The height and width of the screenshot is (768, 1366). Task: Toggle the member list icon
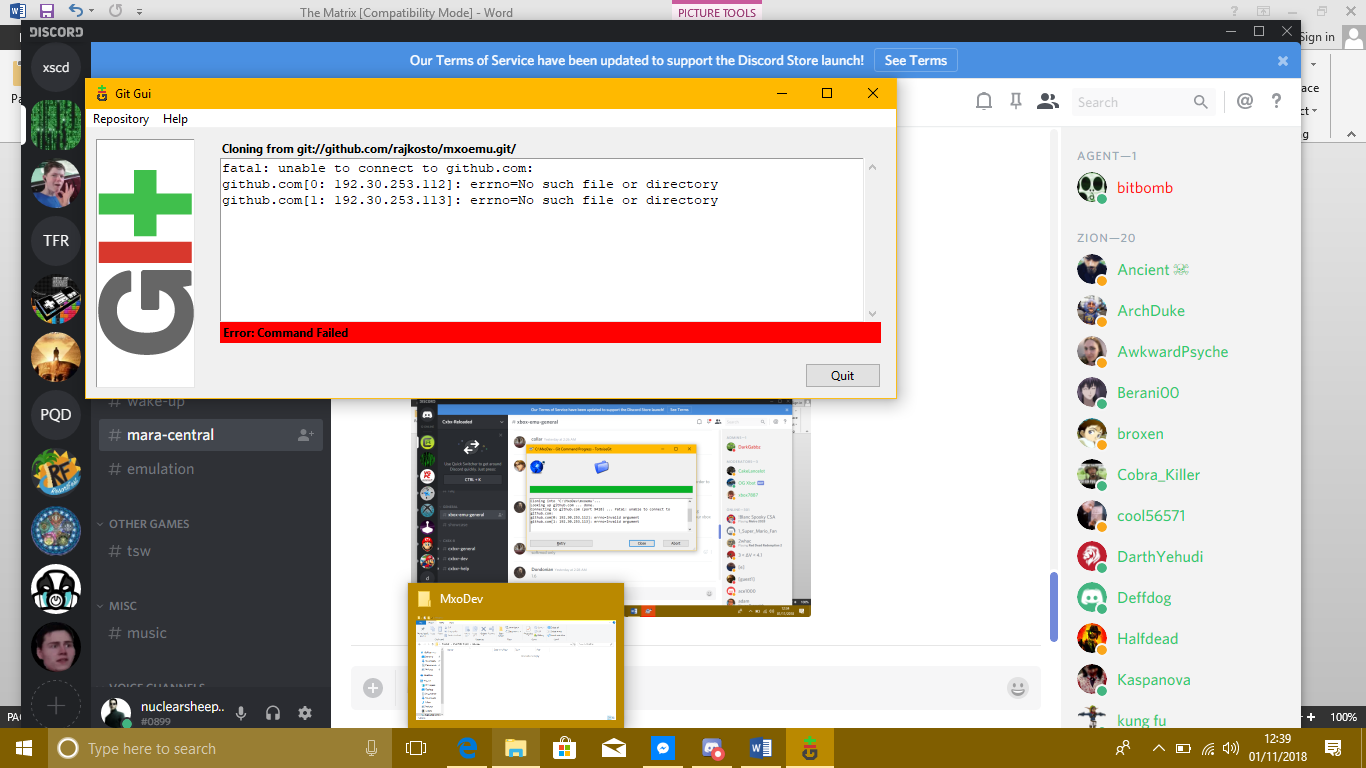[x=1048, y=101]
